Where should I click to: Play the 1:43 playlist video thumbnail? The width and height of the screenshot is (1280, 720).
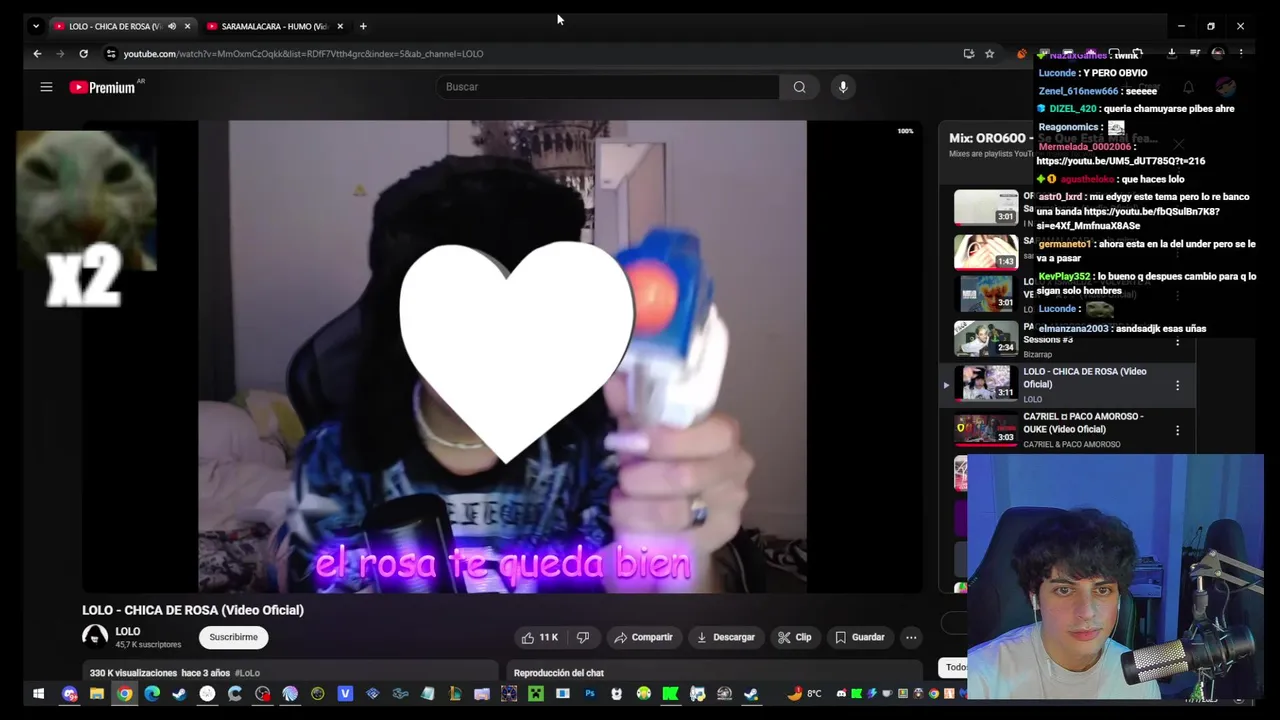pos(986,252)
